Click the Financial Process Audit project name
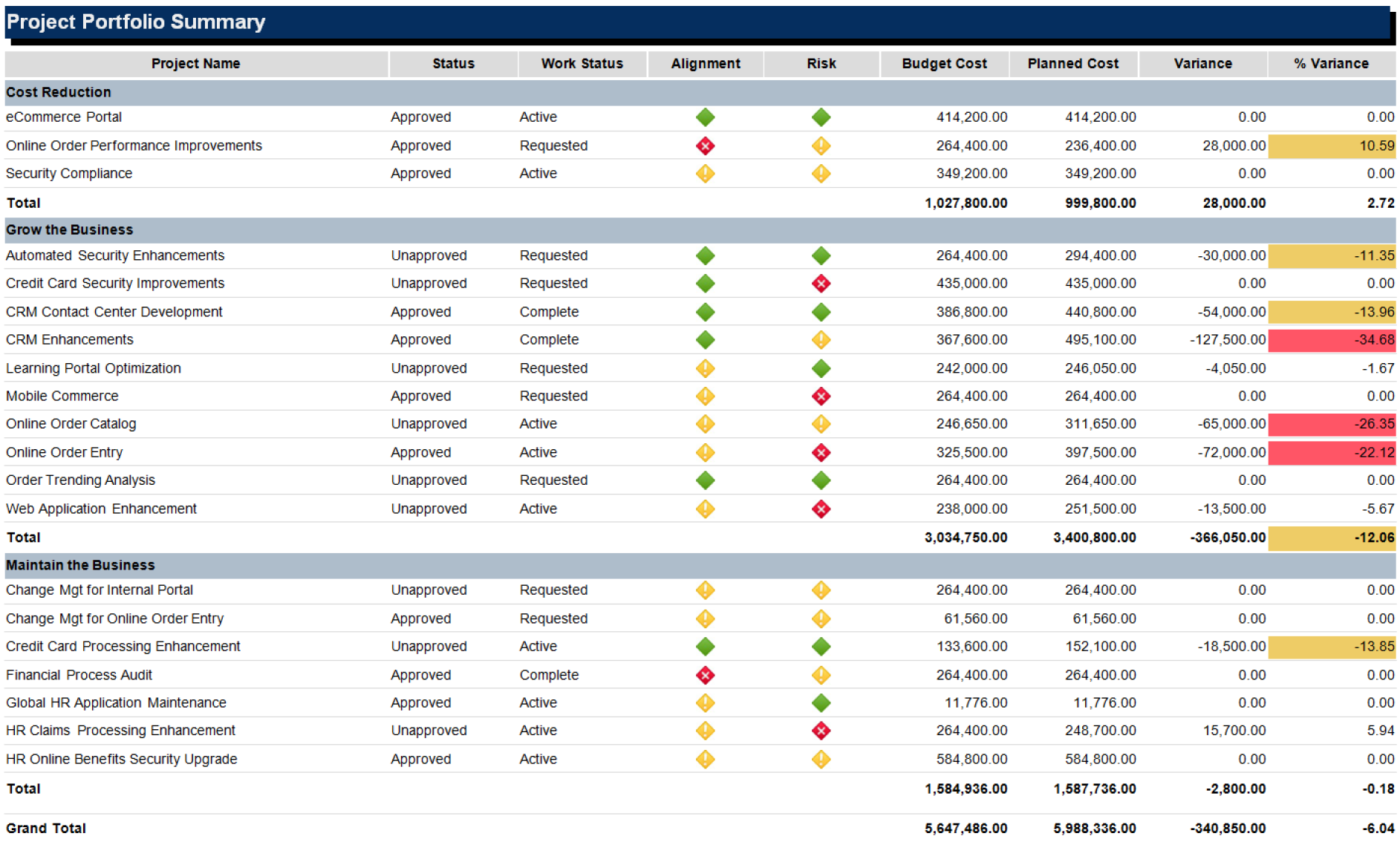This screenshot has width=1400, height=842. point(79,675)
